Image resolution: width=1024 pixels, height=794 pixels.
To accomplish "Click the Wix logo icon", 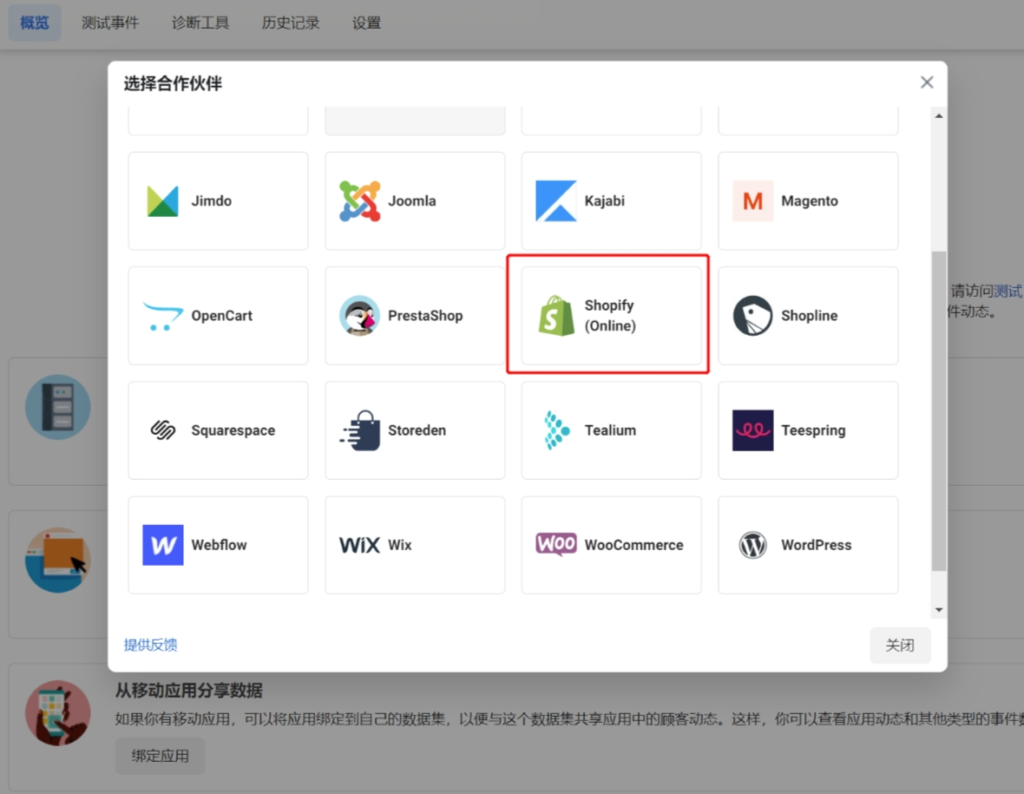I will [360, 545].
